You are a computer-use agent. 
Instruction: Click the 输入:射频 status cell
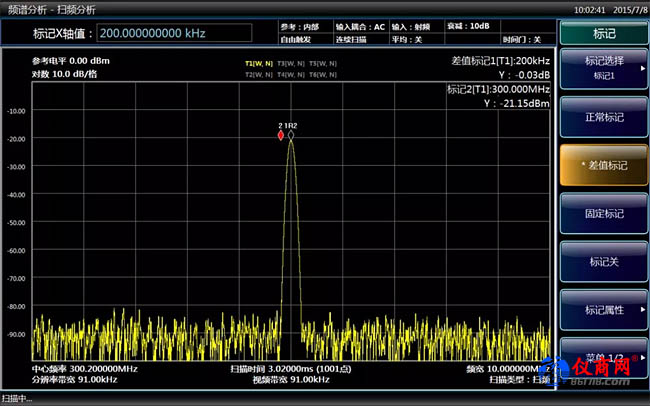[x=411, y=27]
